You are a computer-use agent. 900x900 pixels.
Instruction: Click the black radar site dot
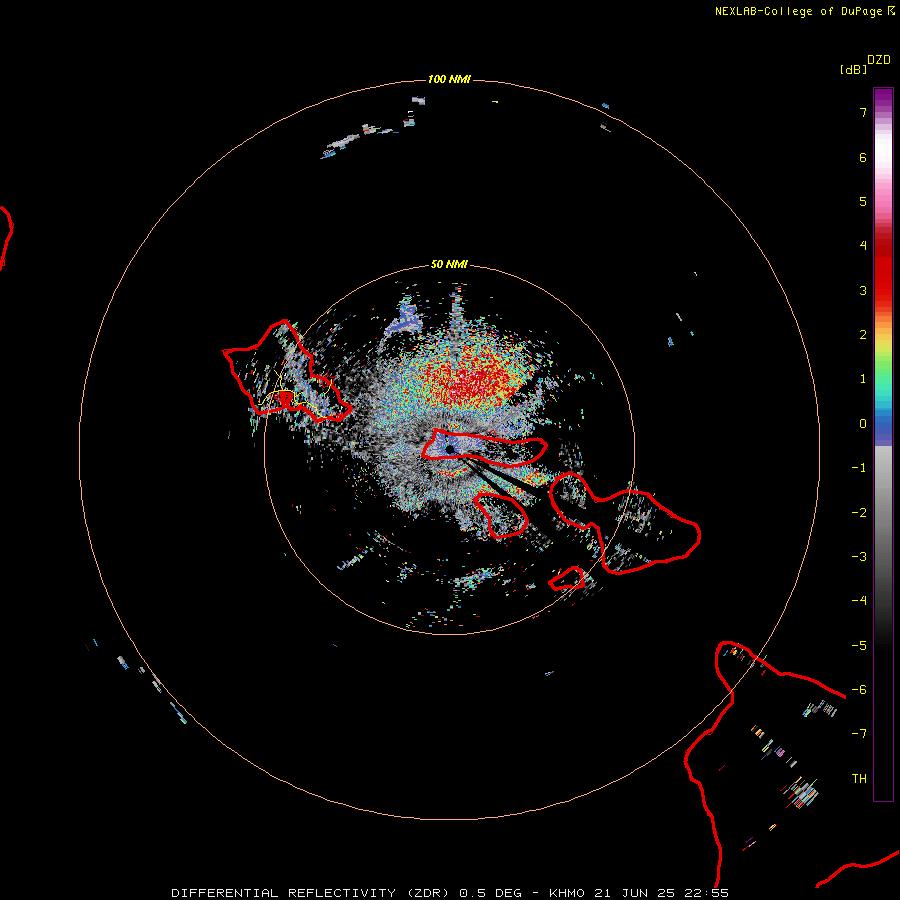click(449, 449)
